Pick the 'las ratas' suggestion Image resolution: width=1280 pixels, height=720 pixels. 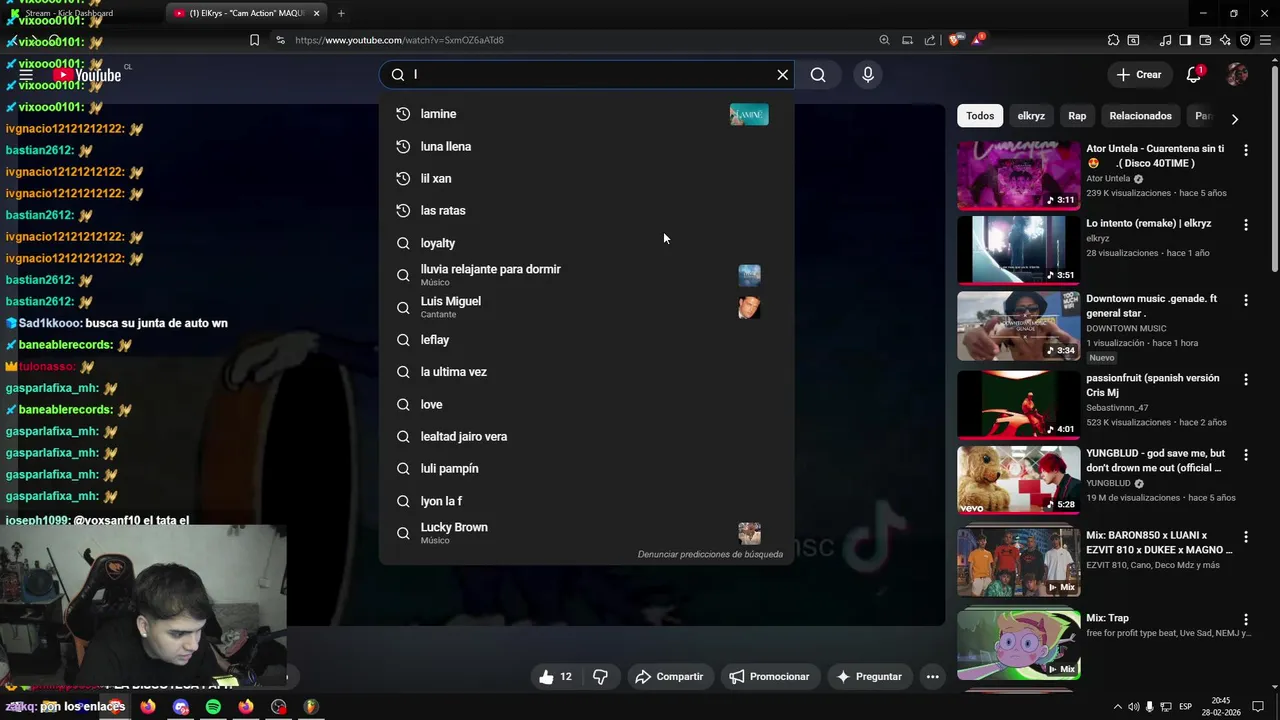pos(586,210)
